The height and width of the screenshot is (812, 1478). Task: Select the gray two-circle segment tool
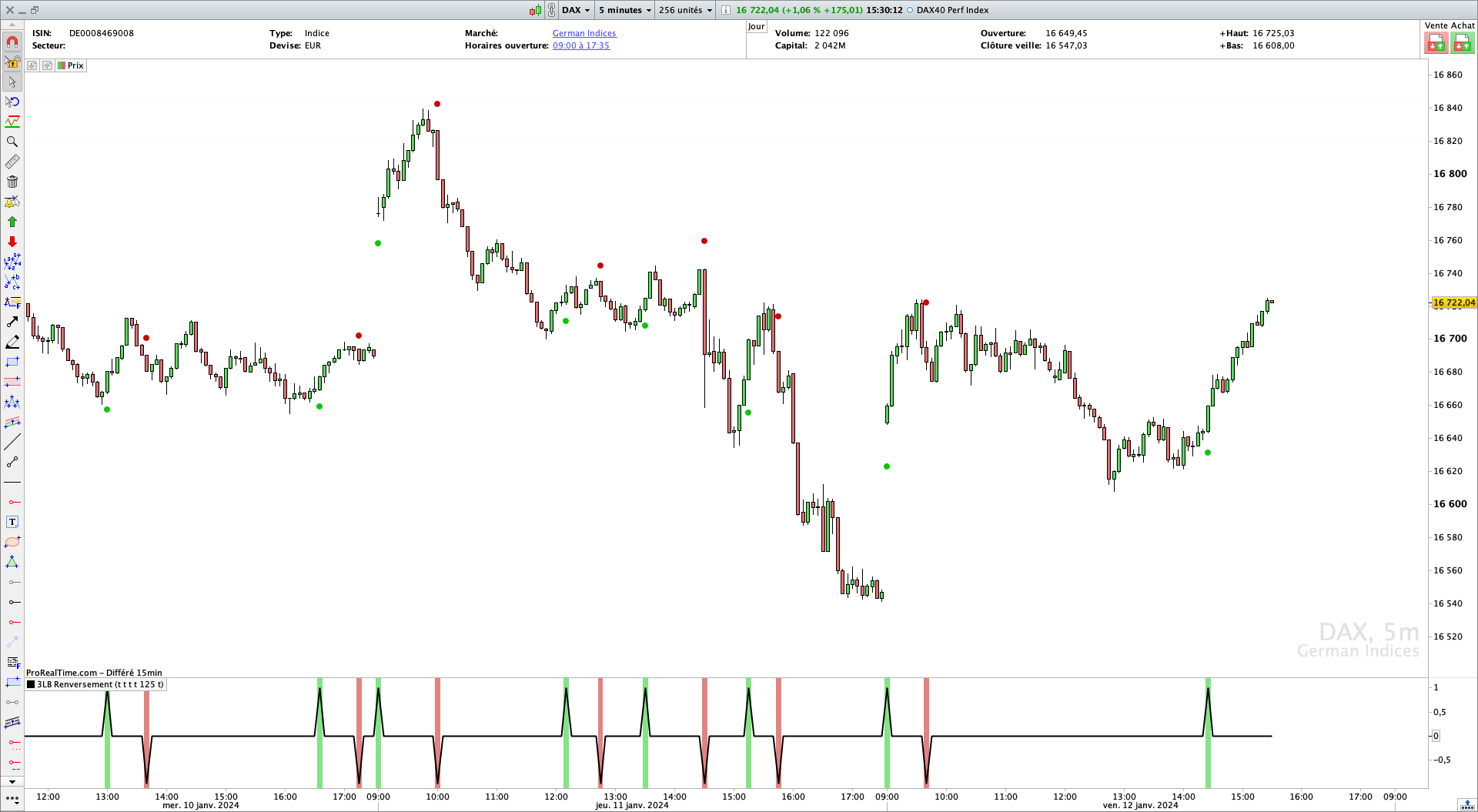[12, 702]
